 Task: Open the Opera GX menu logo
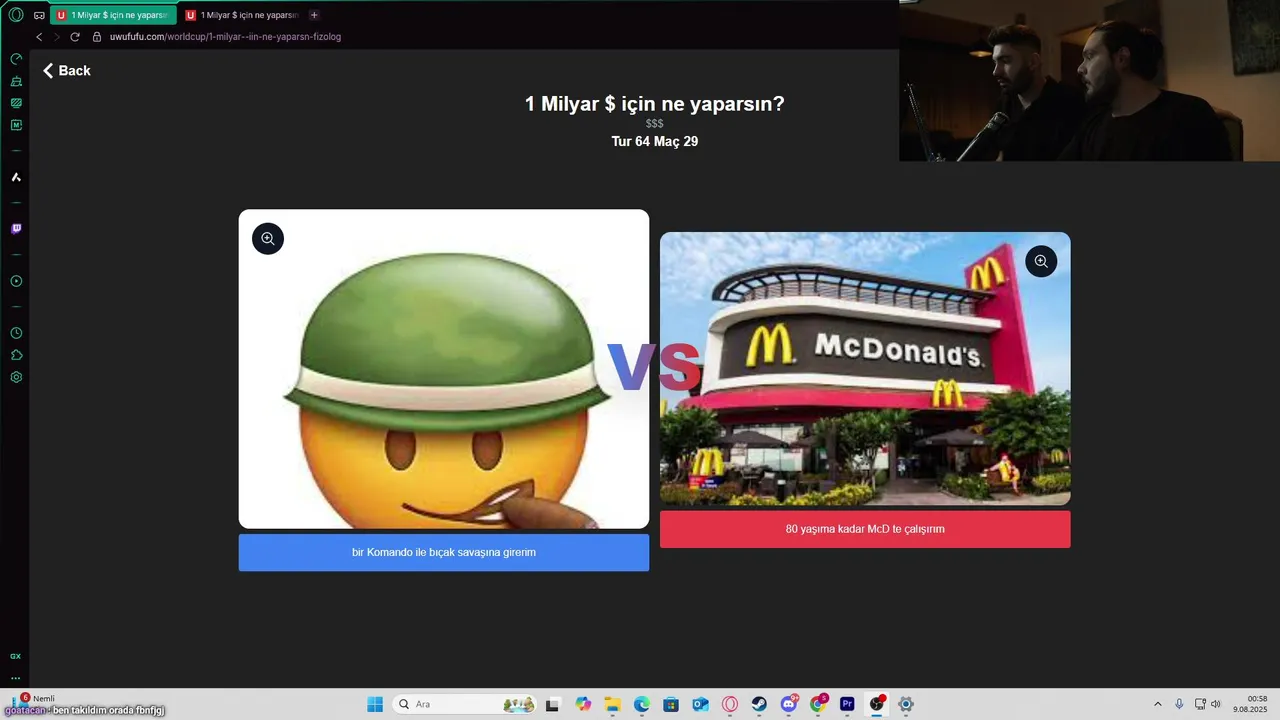pyautogui.click(x=16, y=15)
